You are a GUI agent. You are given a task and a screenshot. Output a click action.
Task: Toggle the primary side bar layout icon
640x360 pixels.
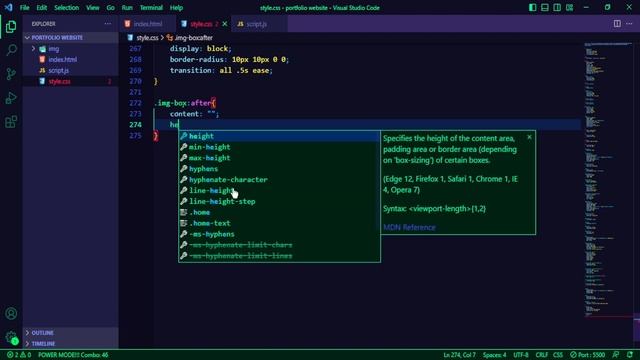[x=532, y=7]
